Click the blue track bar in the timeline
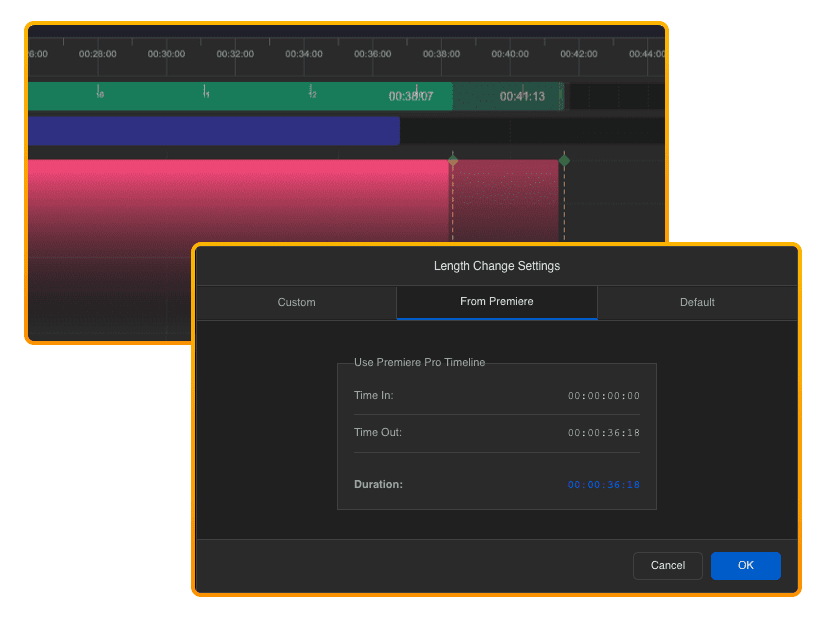The height and width of the screenshot is (622, 838). pos(214,130)
